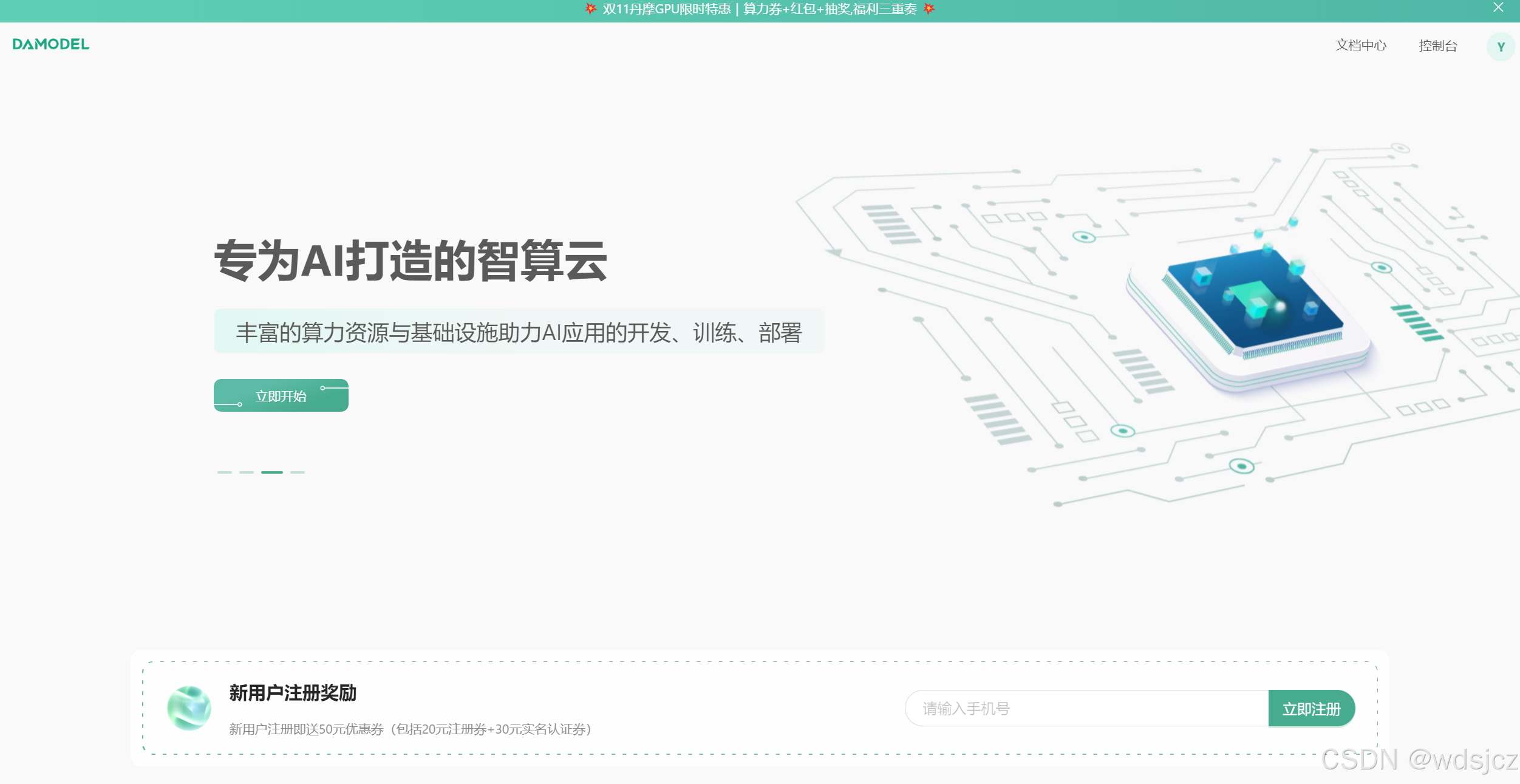Focus the 请输入手机号 phone input field

point(1086,709)
